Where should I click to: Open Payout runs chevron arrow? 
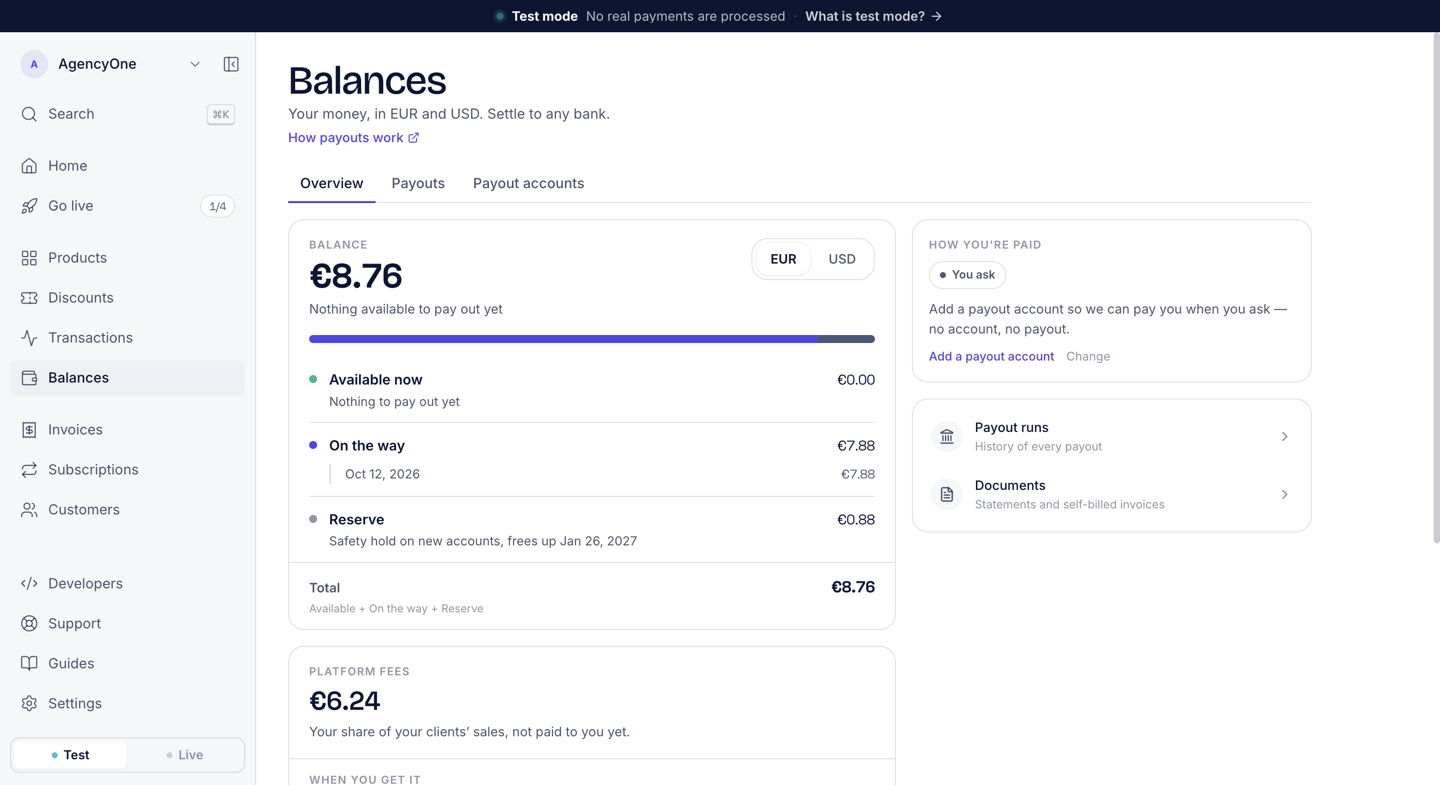click(x=1285, y=437)
